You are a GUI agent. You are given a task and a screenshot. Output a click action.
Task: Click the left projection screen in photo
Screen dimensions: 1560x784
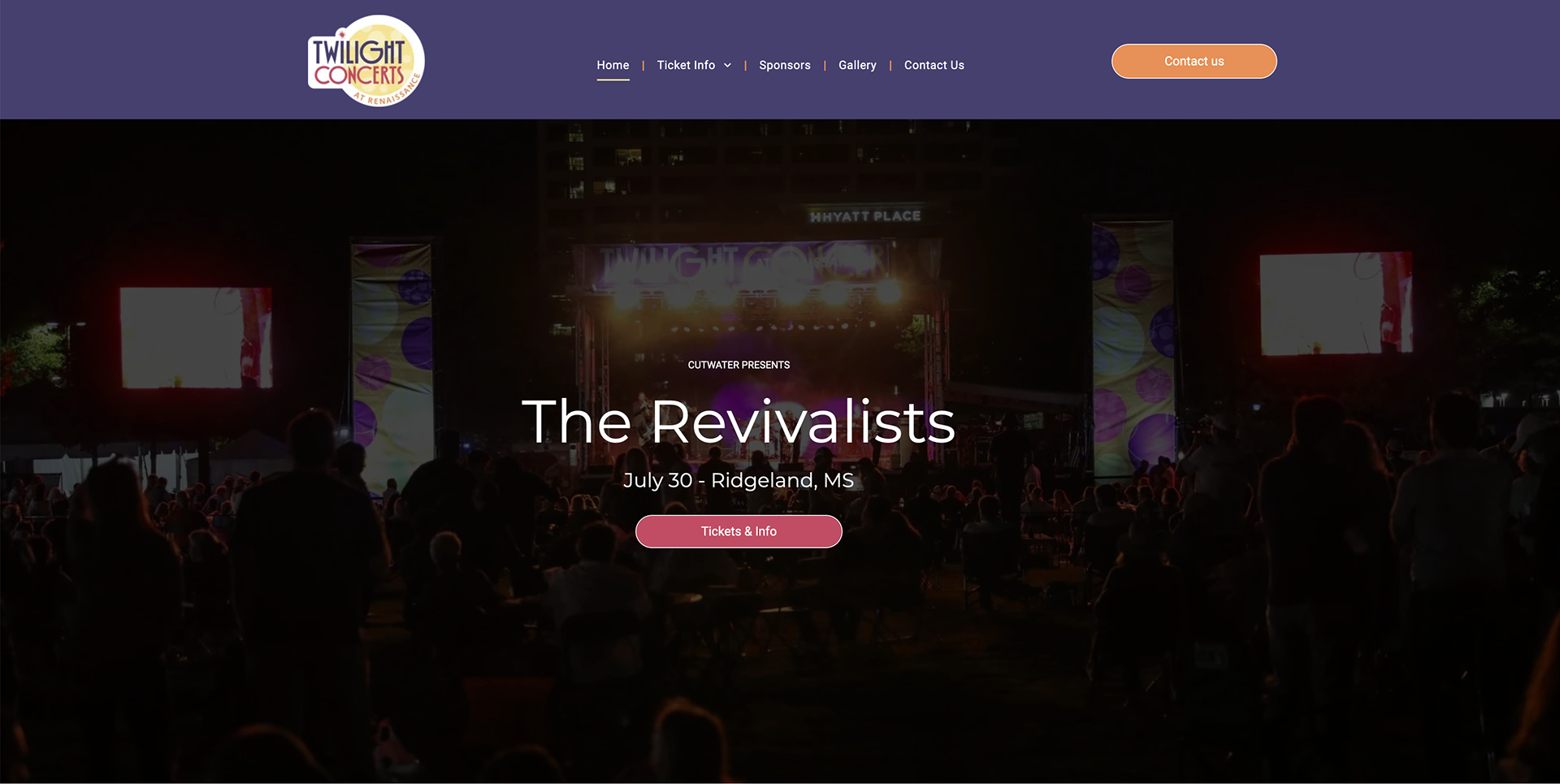point(196,338)
